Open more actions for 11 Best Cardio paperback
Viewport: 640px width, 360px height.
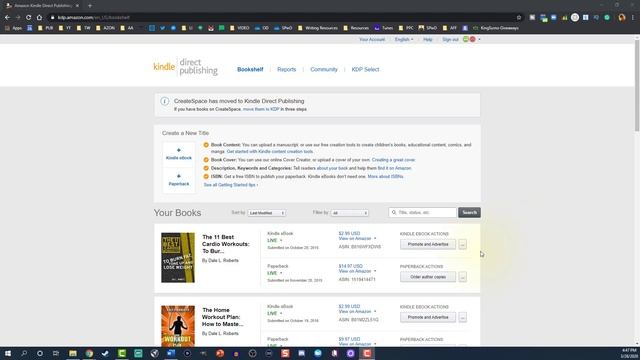pos(462,277)
